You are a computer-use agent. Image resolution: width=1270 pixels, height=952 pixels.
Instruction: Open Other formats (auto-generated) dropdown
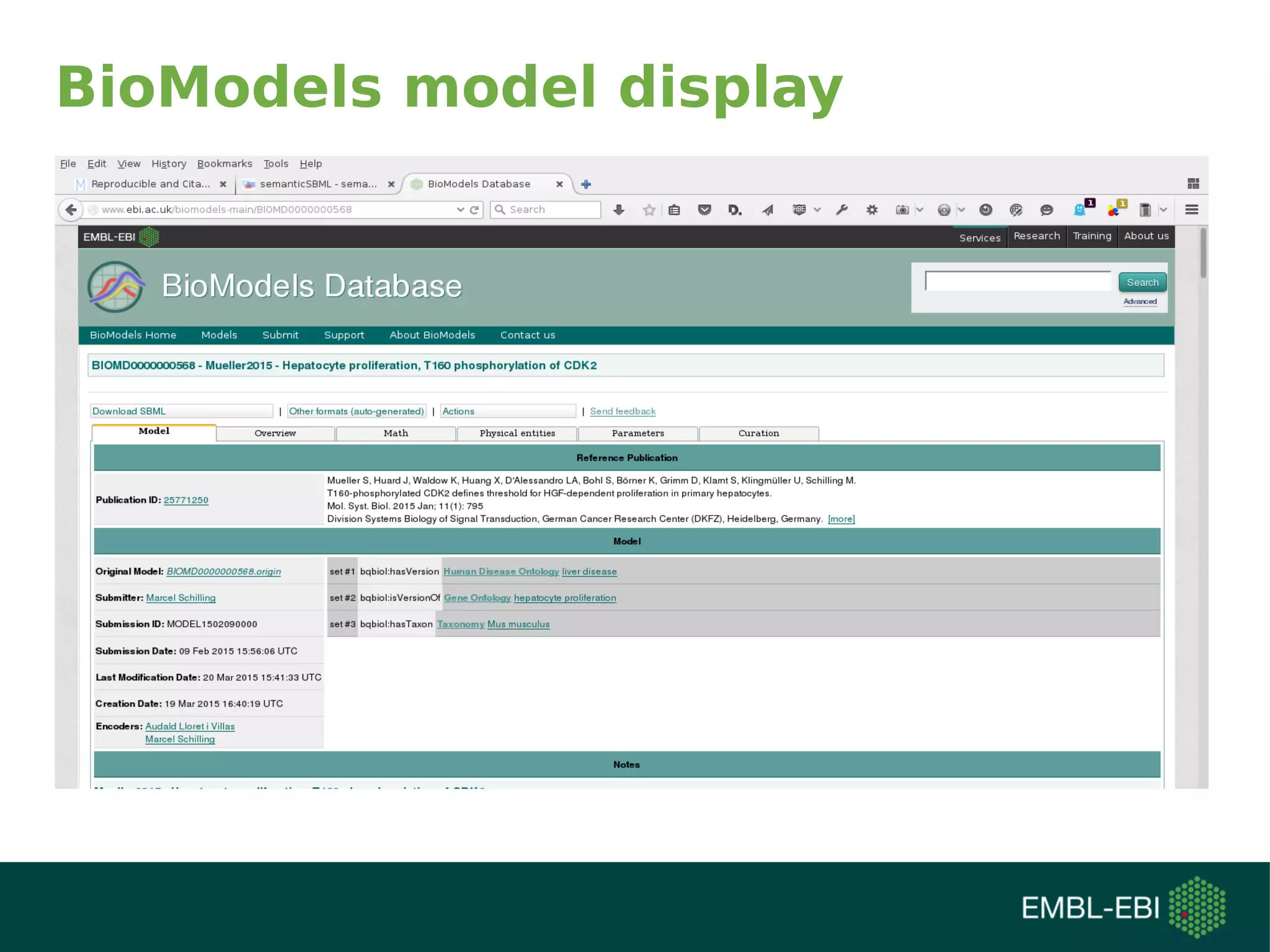pos(357,411)
